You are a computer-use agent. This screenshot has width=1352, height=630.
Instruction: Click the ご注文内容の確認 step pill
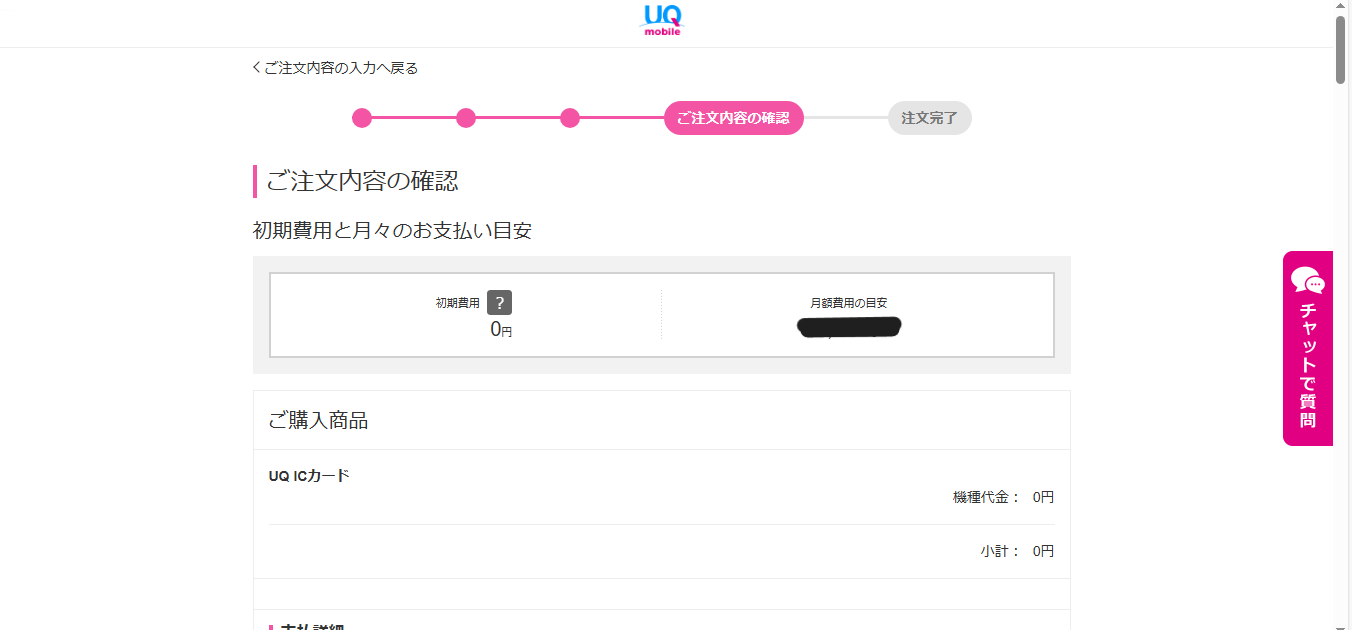[734, 118]
